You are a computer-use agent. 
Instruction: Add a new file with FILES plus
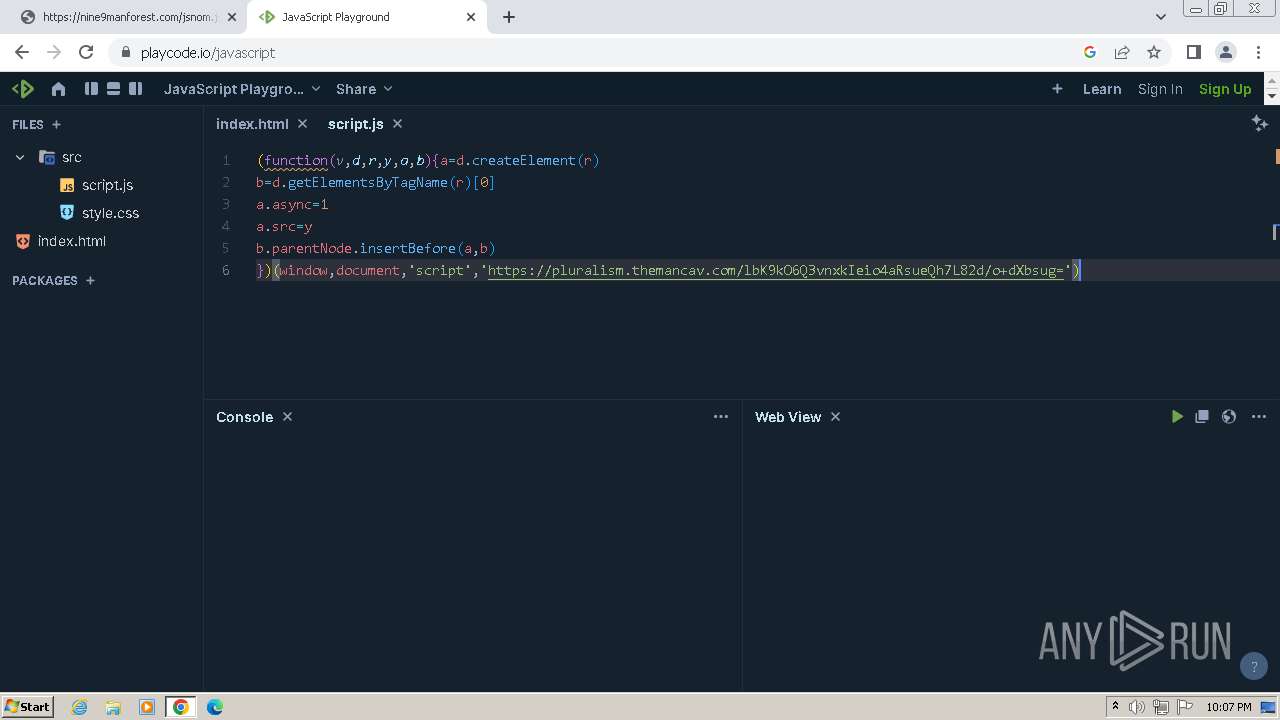click(56, 125)
